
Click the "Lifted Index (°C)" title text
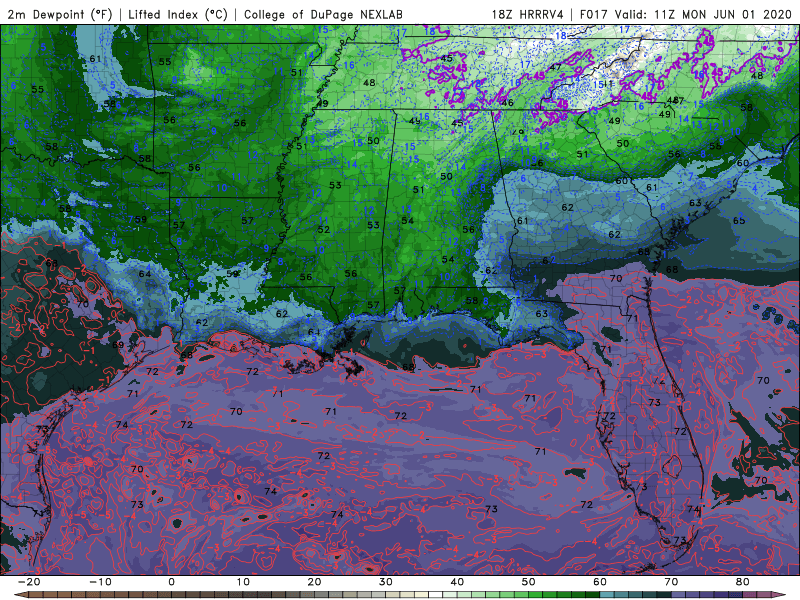[178, 14]
